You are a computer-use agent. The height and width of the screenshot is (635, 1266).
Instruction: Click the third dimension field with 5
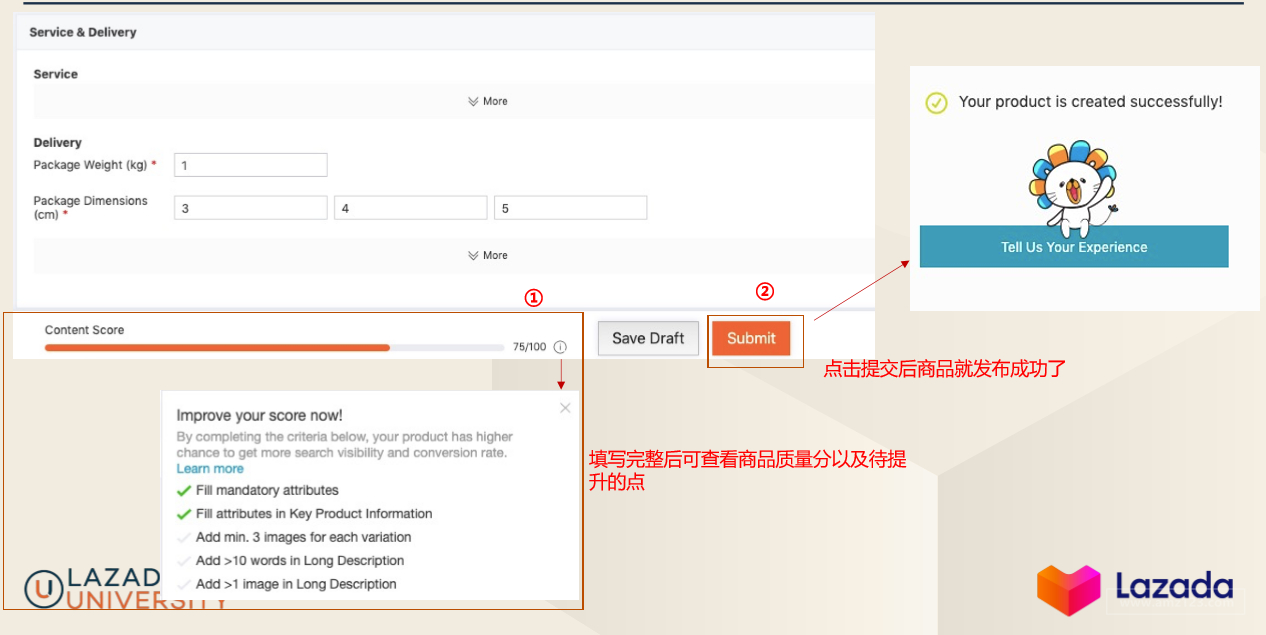point(571,208)
